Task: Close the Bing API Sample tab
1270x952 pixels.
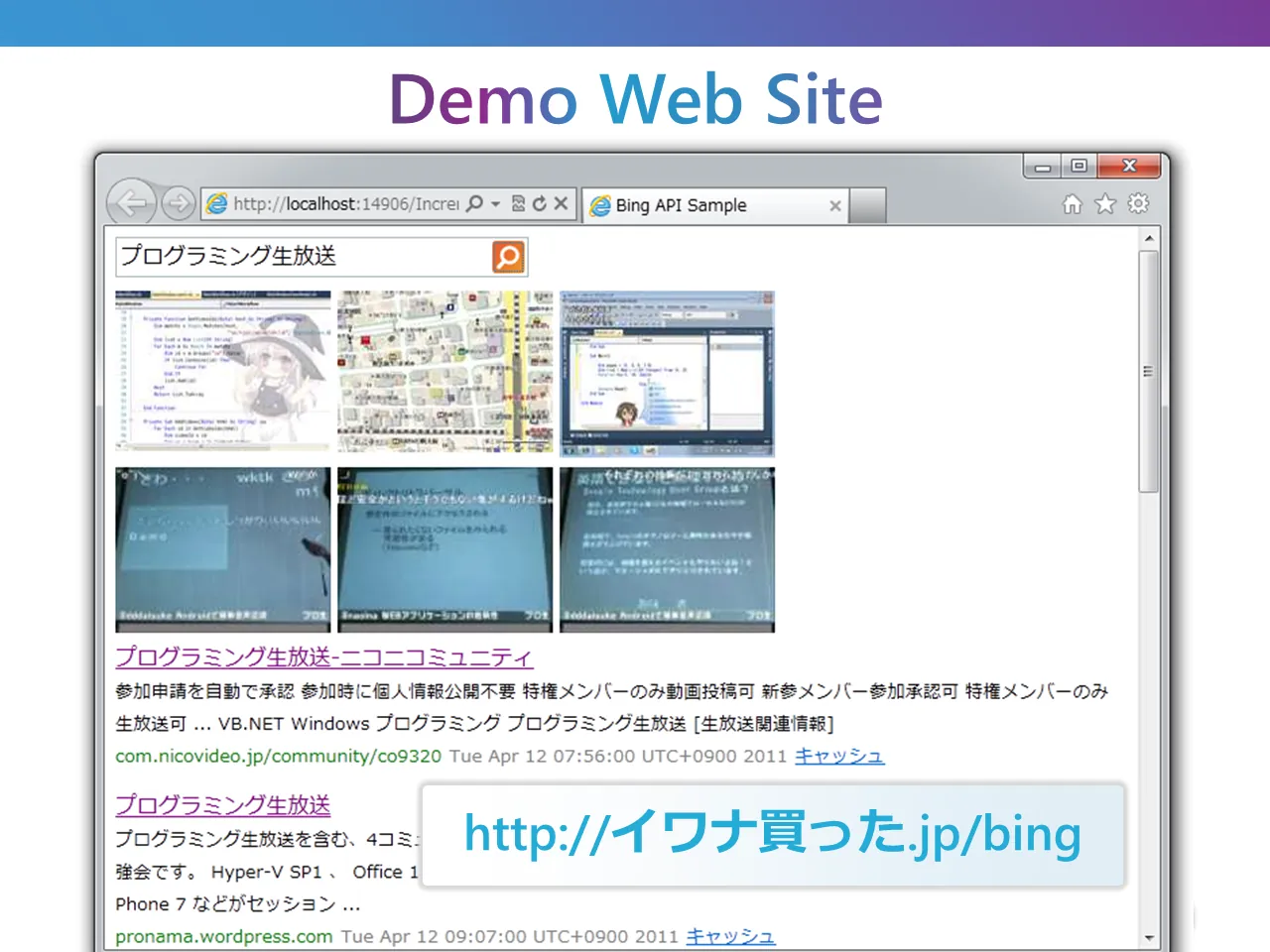Action: point(835,205)
